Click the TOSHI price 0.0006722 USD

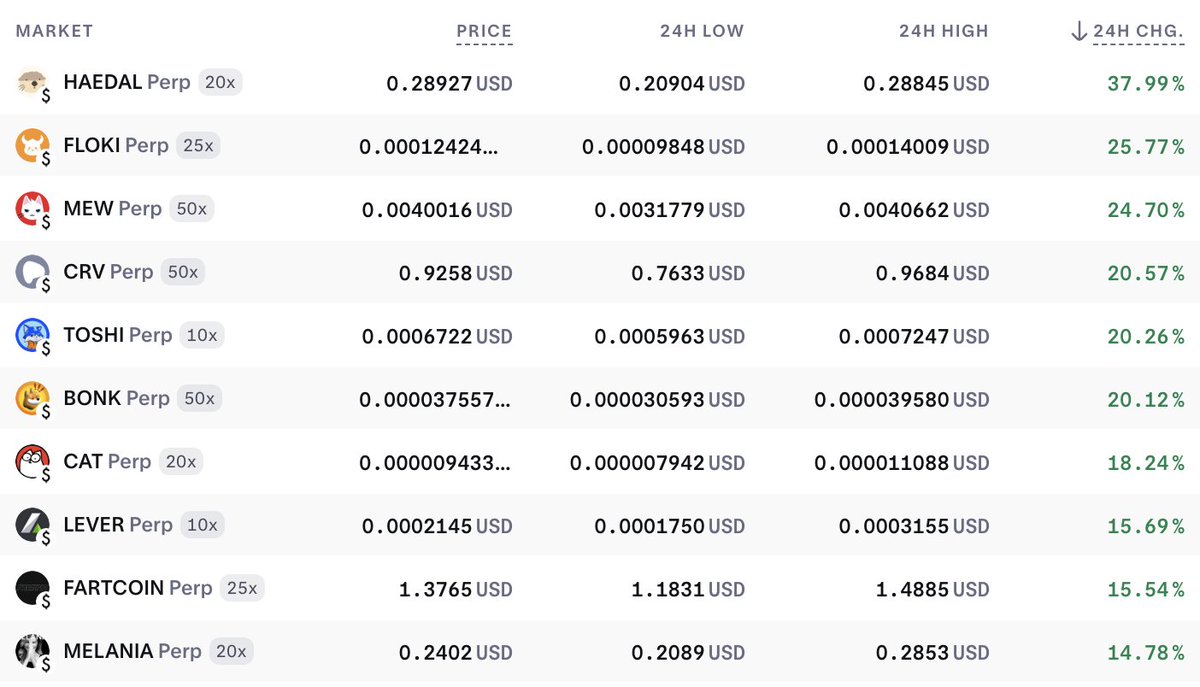coord(437,337)
